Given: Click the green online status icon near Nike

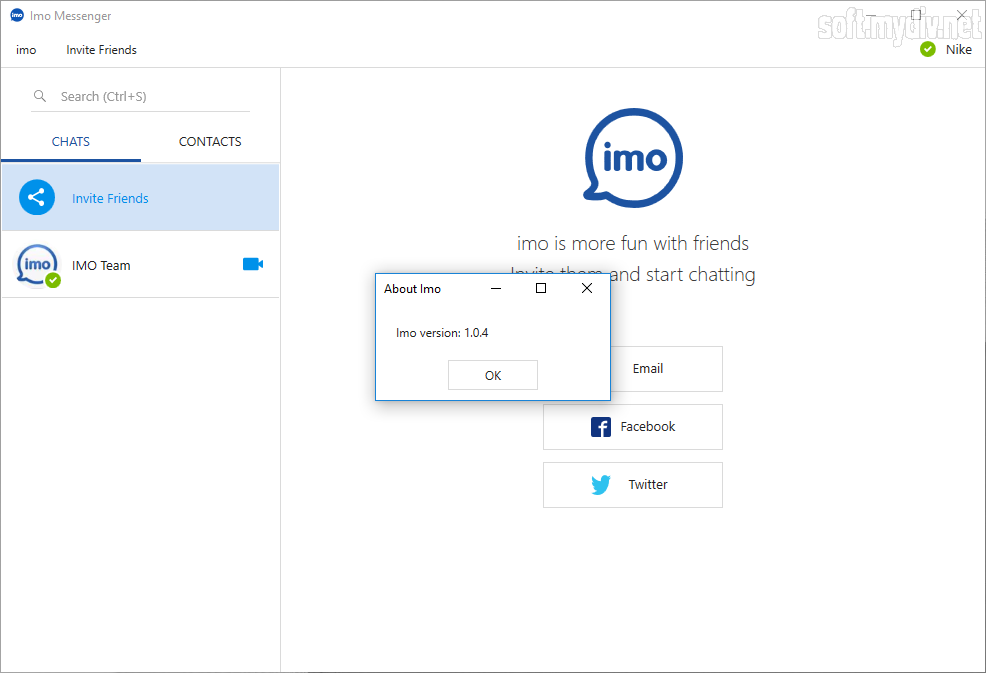Looking at the screenshot, I should click(928, 49).
